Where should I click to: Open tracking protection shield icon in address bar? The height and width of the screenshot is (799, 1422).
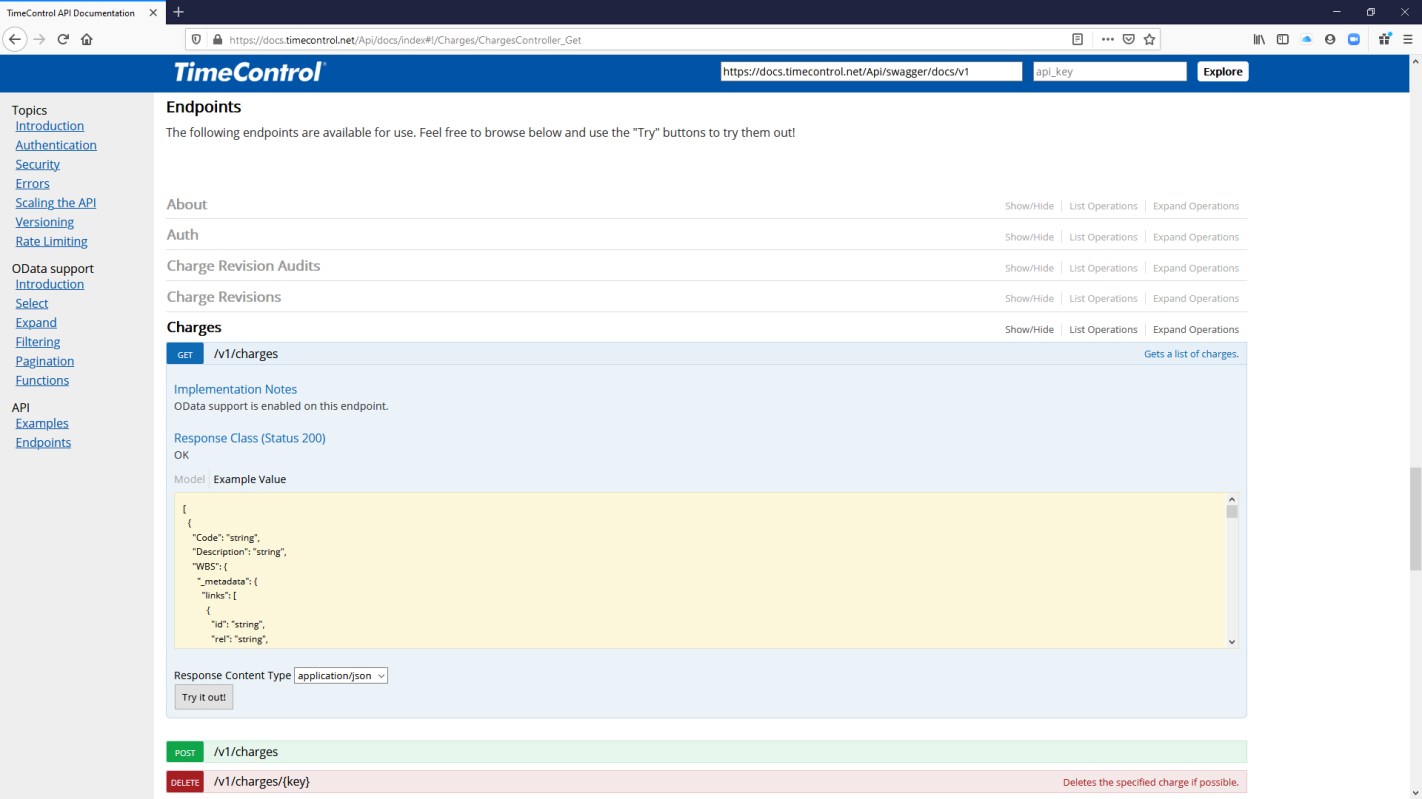tap(196, 40)
